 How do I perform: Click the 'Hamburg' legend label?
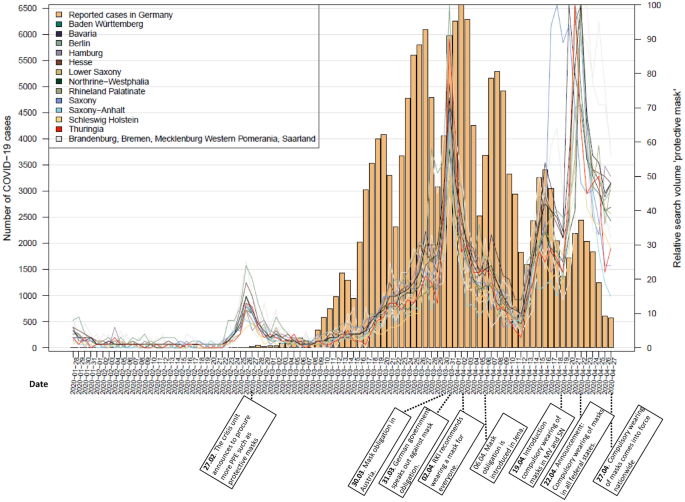86,53
